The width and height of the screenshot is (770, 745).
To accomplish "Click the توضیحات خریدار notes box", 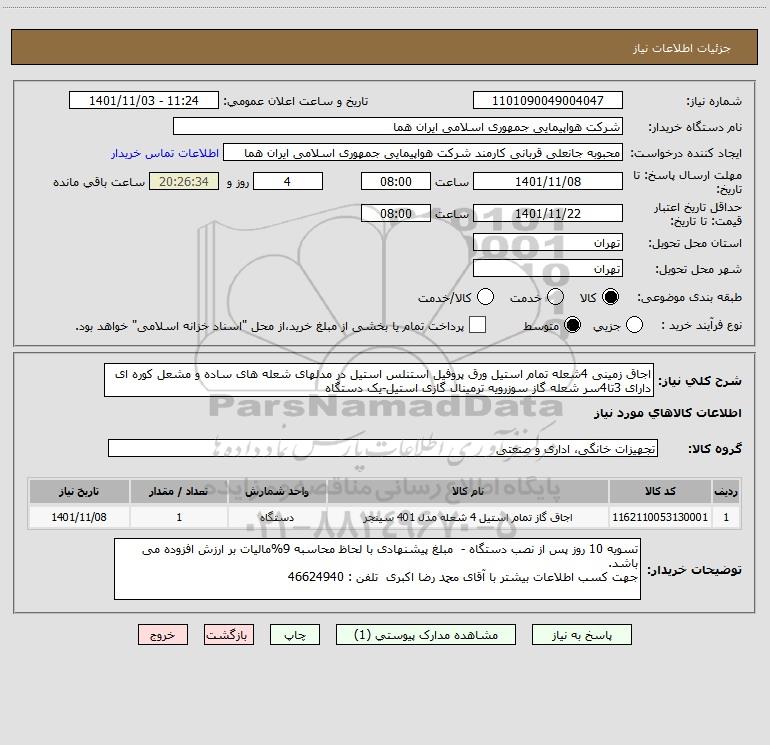I will point(377,569).
